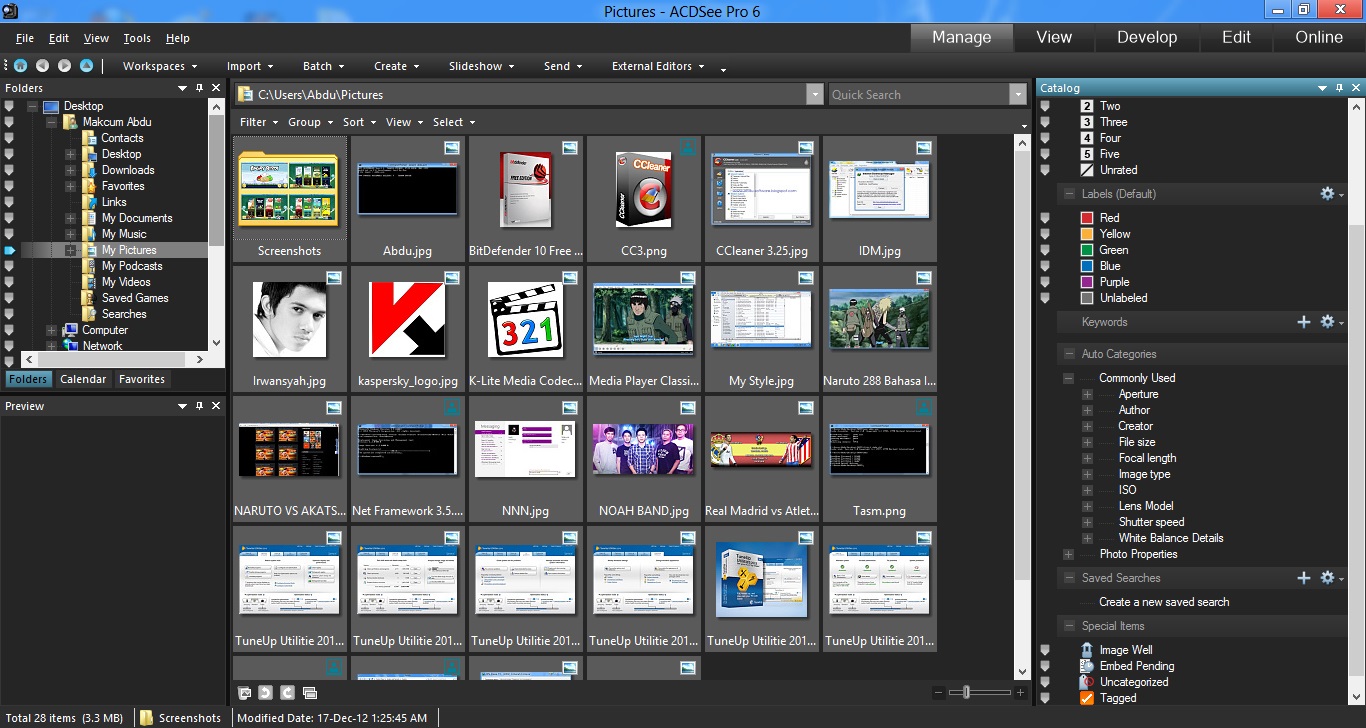Screen dimensions: 1366x728
Task: Toggle easy-select marker beside My Videos
Action: [10, 282]
